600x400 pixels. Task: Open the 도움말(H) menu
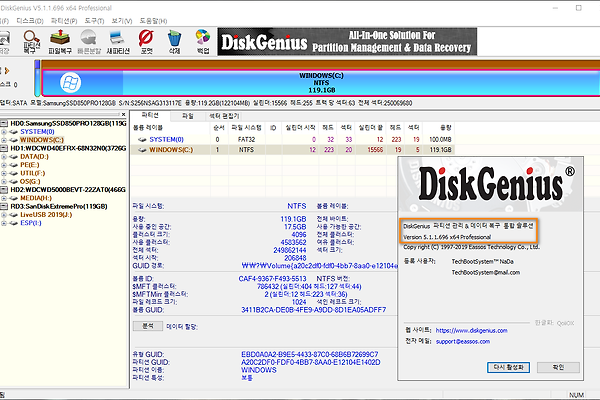point(153,21)
